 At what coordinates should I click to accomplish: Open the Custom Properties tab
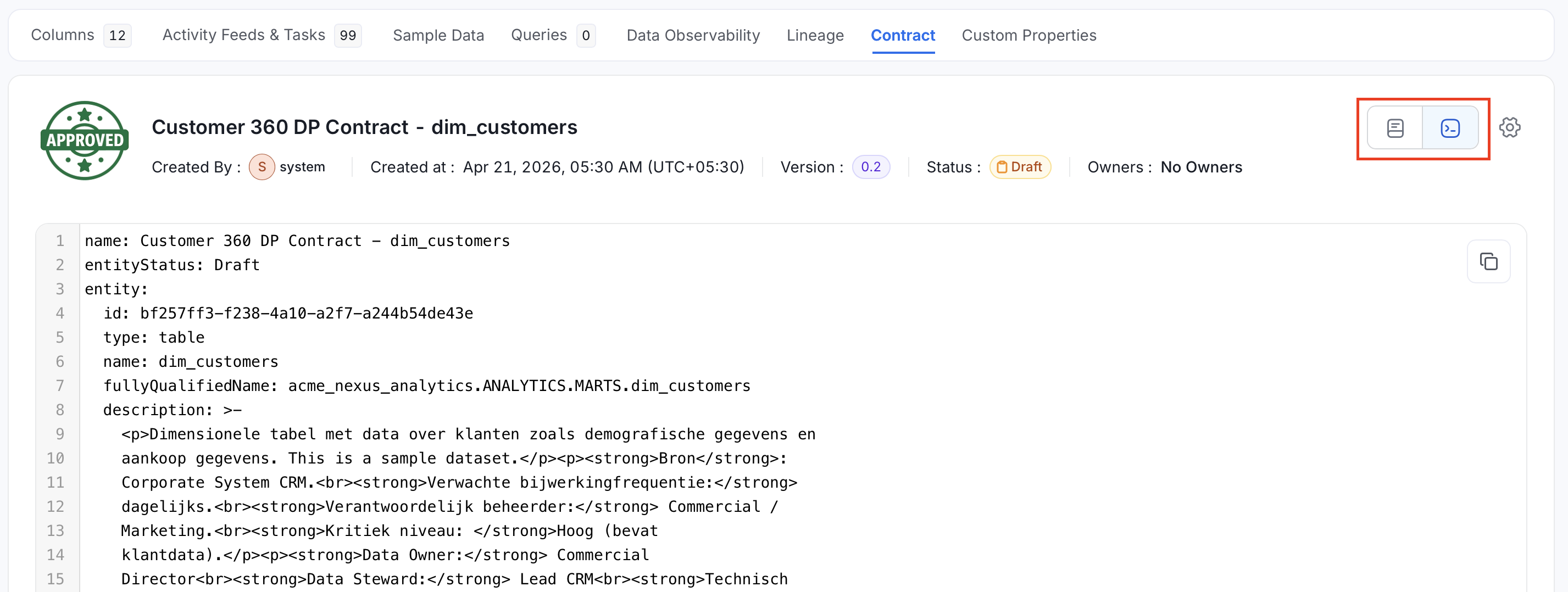tap(1028, 35)
